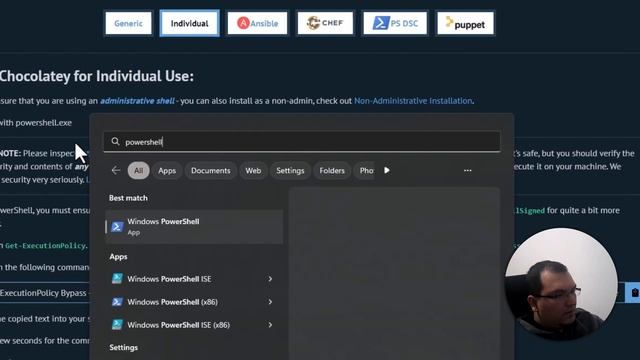Click the Puppet logo icon

[x=449, y=22]
